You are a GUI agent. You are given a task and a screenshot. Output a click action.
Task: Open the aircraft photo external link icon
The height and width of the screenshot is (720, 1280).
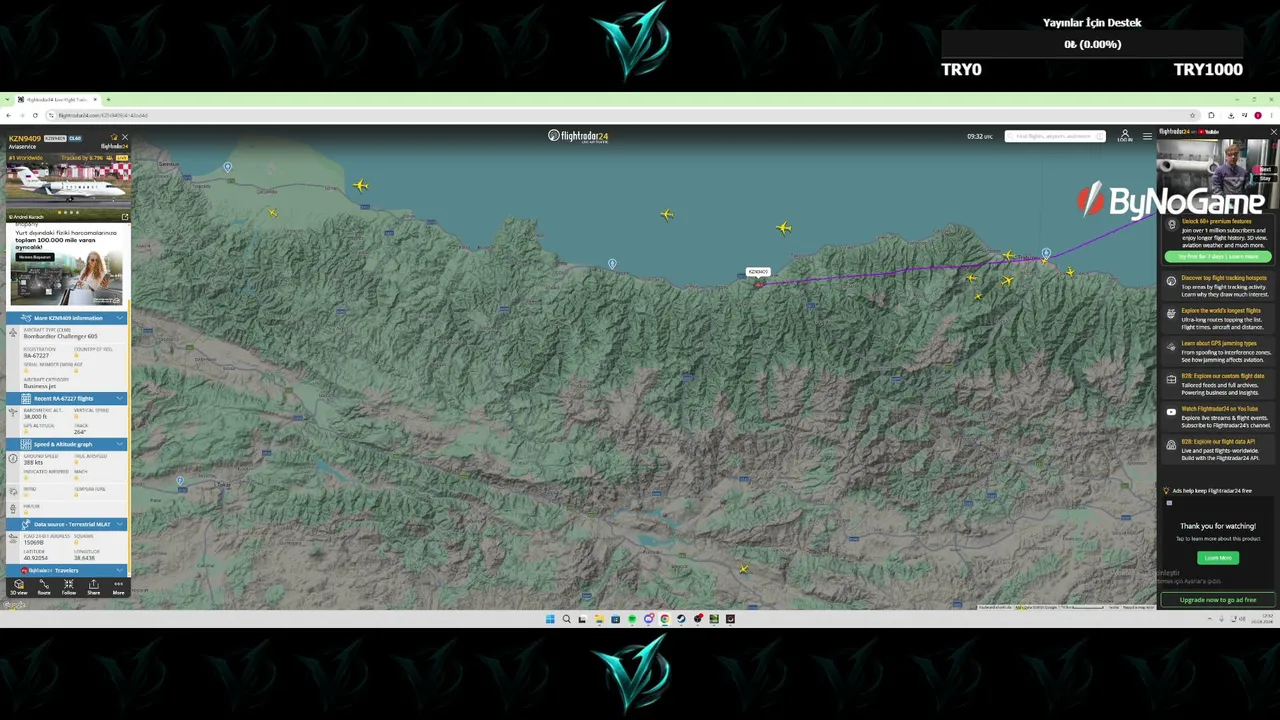coord(124,217)
